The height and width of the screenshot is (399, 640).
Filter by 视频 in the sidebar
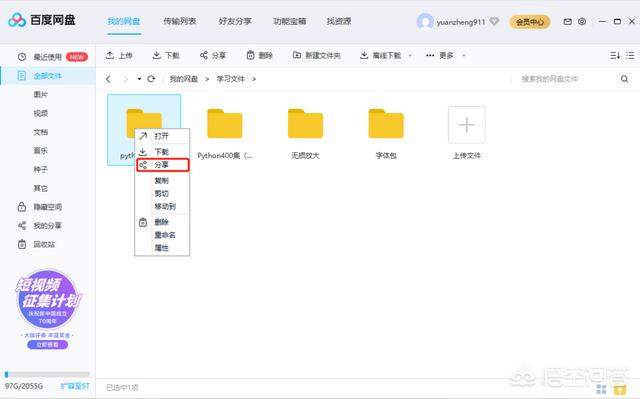point(40,113)
